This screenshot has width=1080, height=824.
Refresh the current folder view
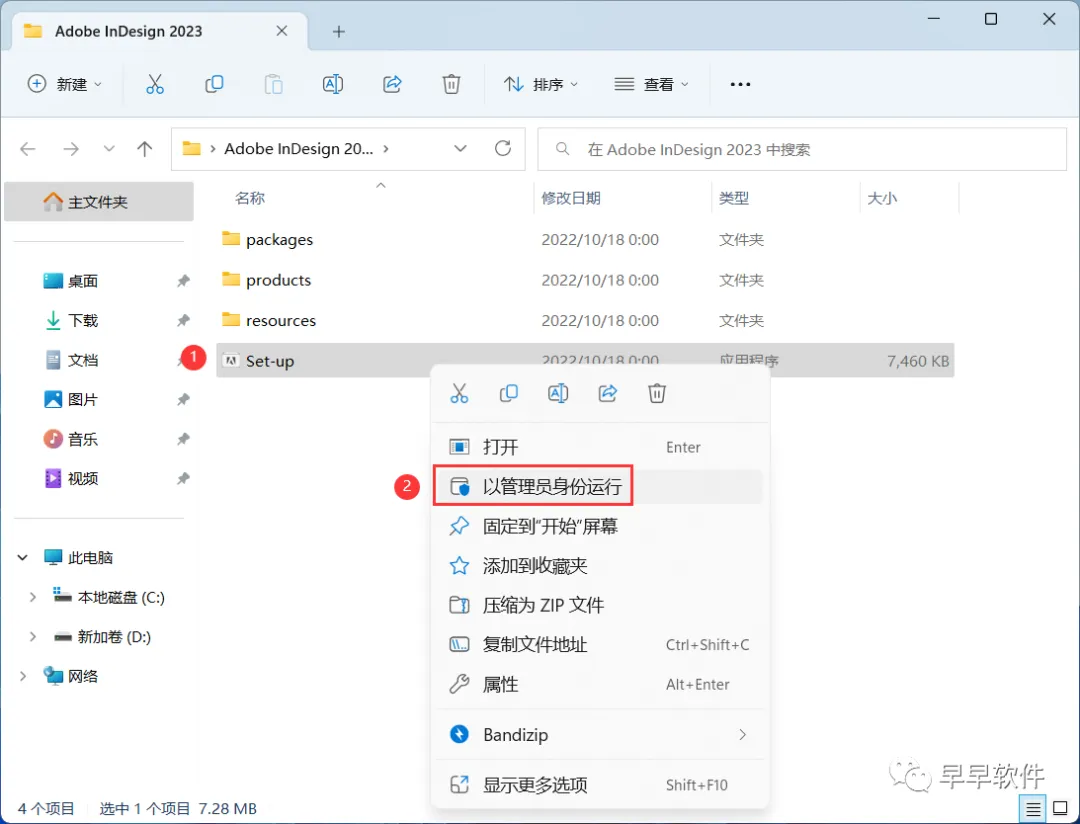[503, 148]
